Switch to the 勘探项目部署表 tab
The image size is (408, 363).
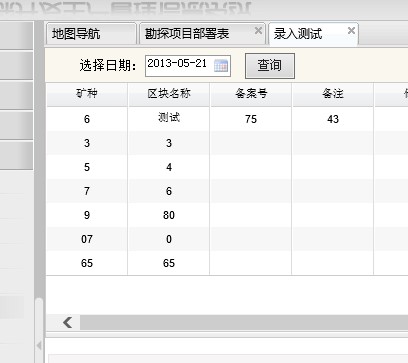point(202,33)
